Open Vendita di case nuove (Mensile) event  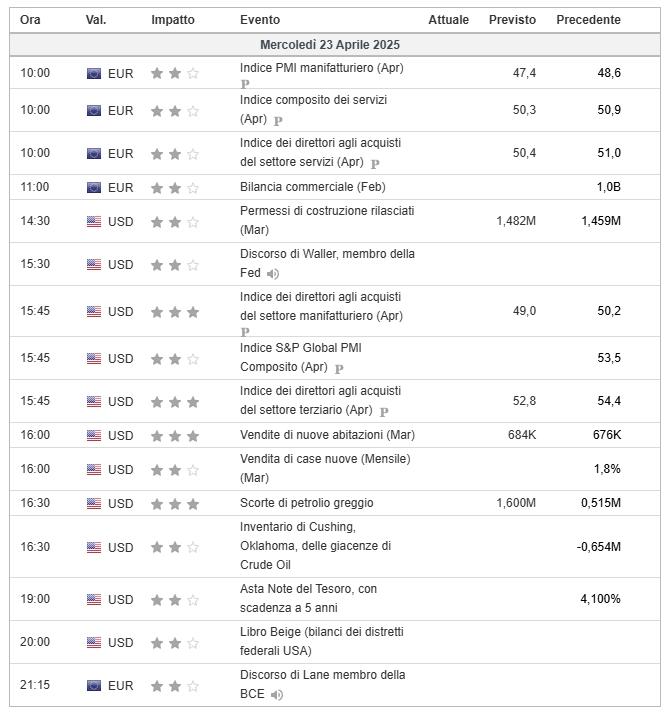point(325,469)
